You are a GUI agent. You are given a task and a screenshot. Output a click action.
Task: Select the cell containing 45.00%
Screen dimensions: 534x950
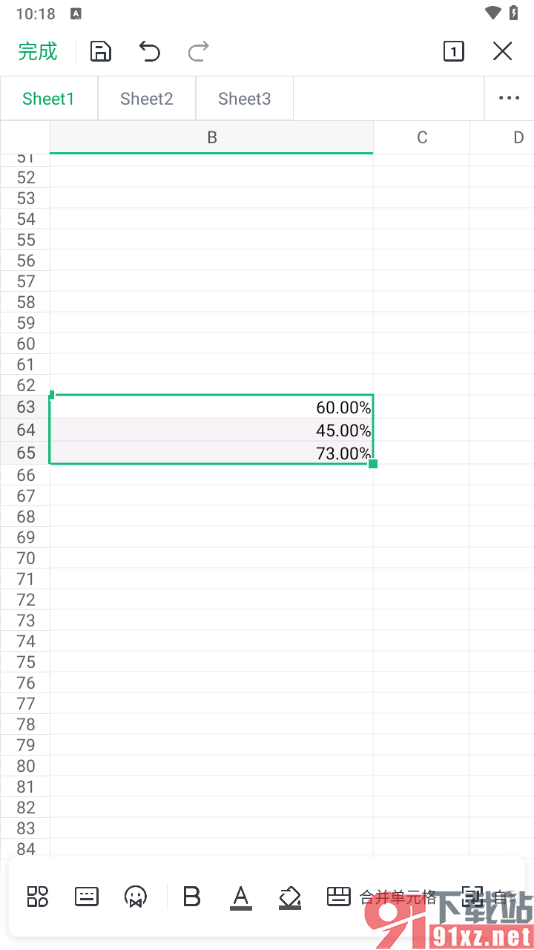[212, 430]
